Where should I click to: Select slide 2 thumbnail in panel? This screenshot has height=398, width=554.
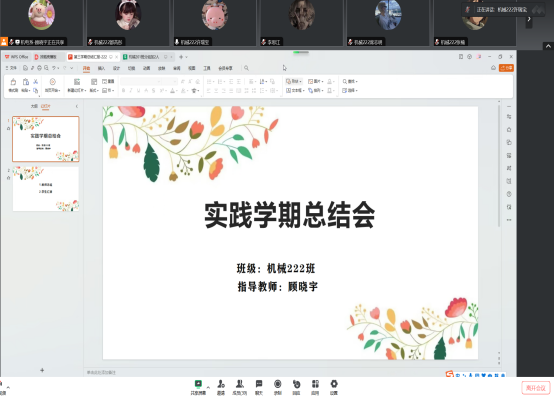(x=46, y=189)
